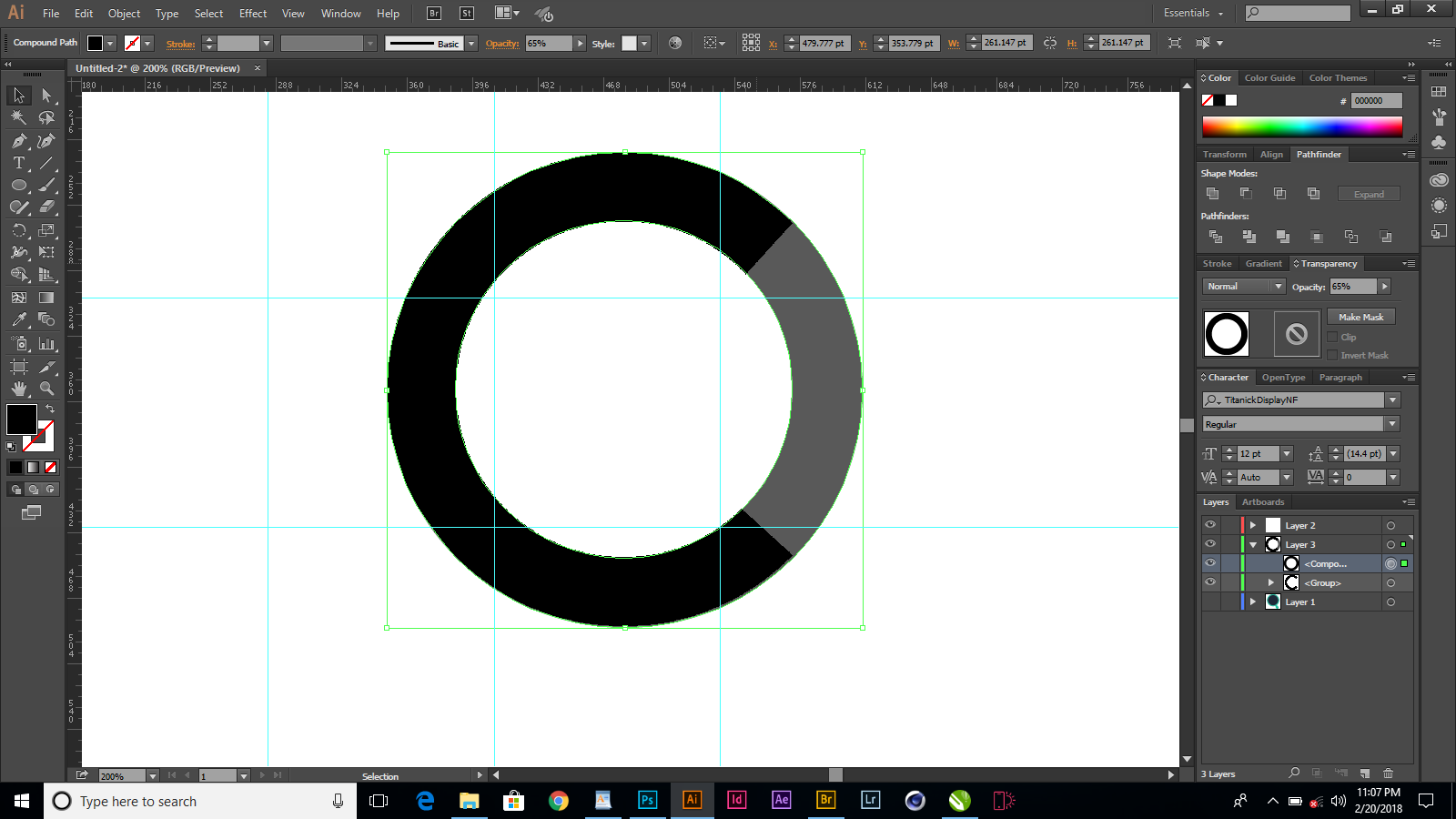Hide the Group sublayer
Viewport: 1456px width, 819px height.
pos(1210,582)
